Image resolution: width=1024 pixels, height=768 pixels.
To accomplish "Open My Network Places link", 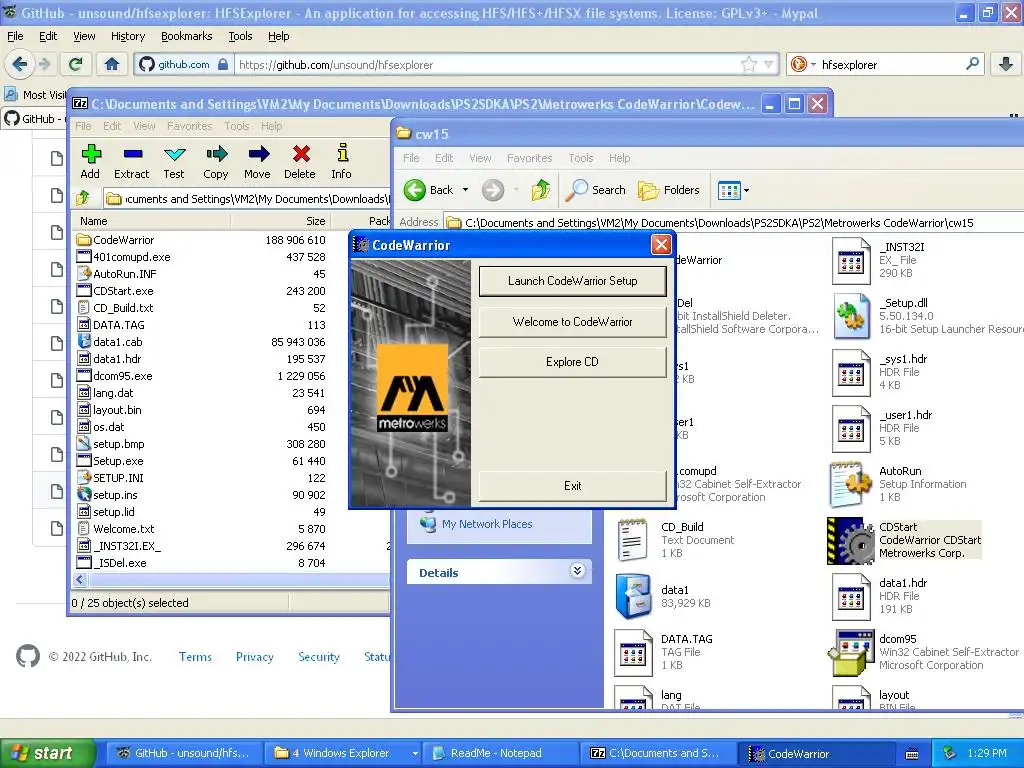I will pyautogui.click(x=487, y=524).
